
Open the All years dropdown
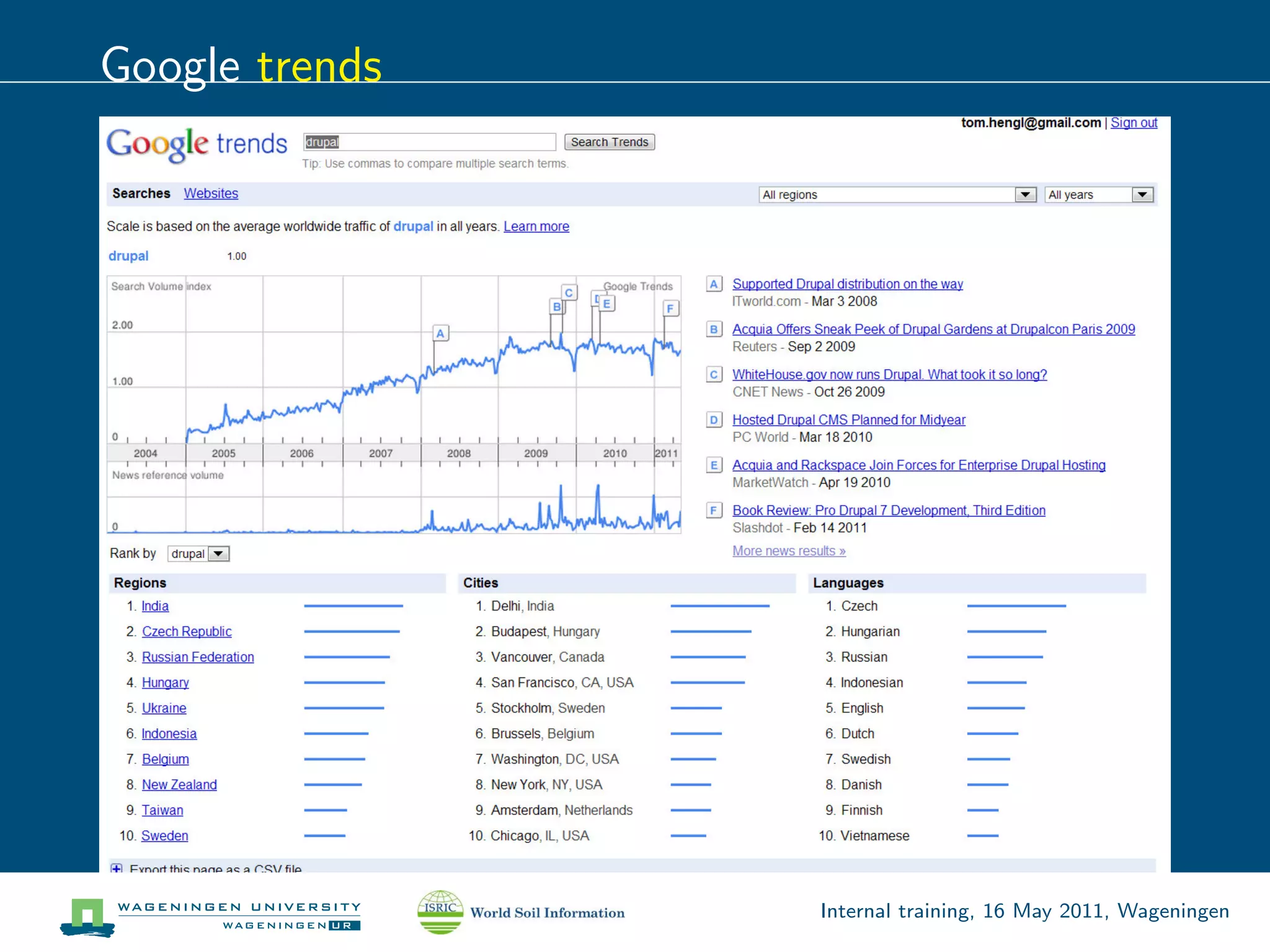pyautogui.click(x=1099, y=195)
